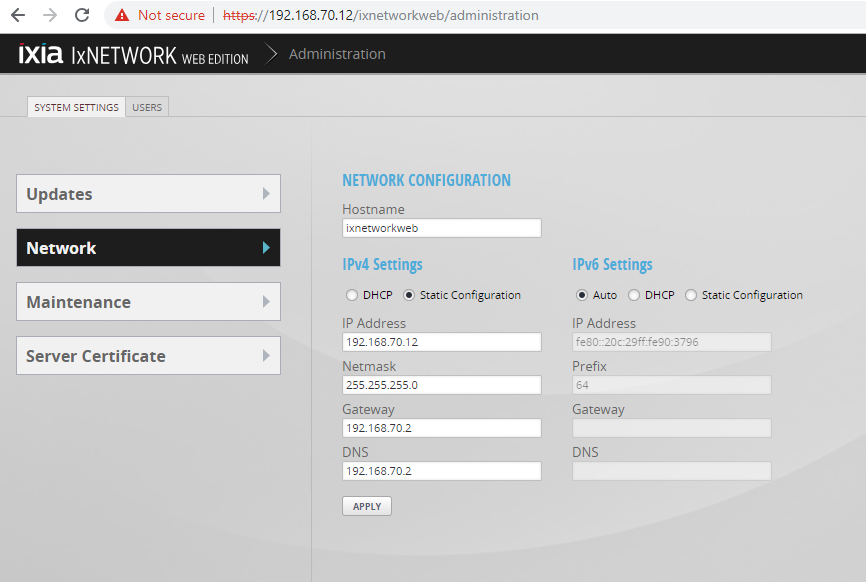Click the Ixia IxNetwork logo
866x582 pixels.
[x=133, y=55]
